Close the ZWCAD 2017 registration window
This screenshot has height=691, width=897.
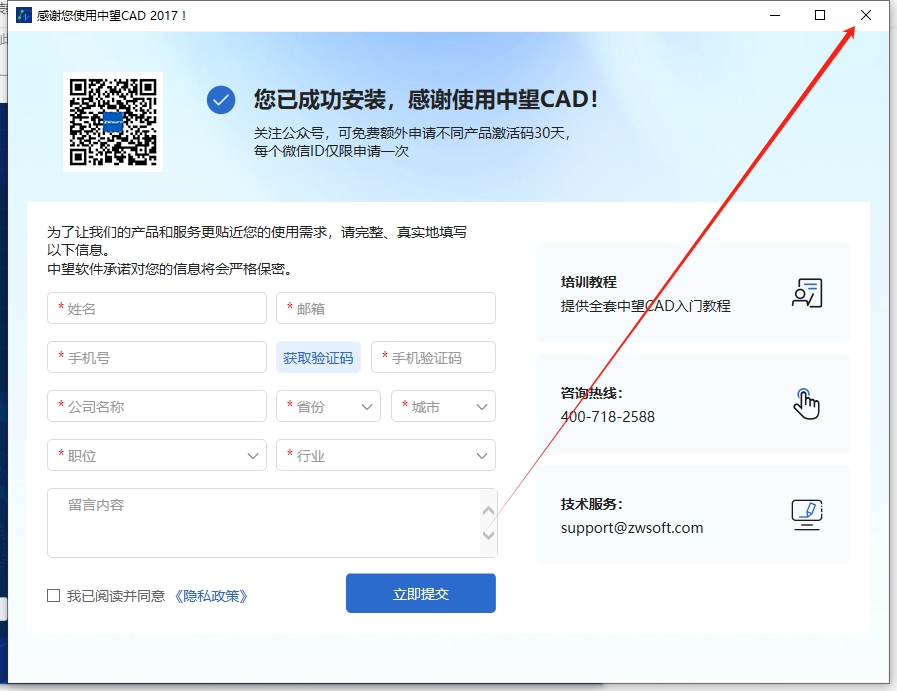coord(866,15)
